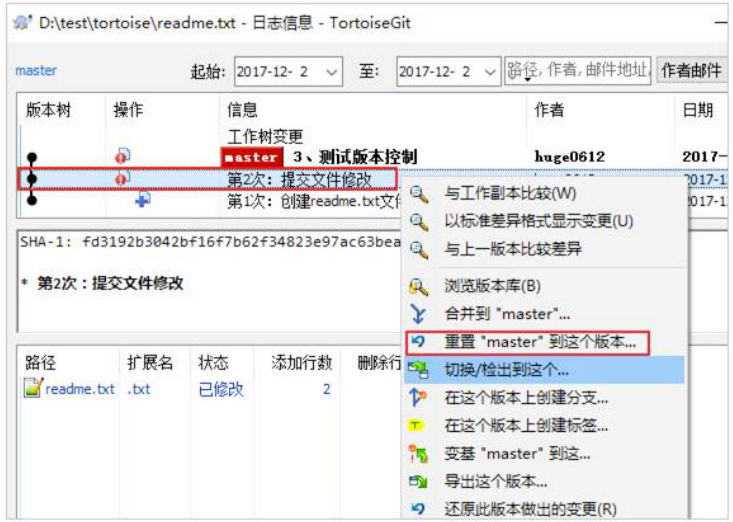Click the modified action icon in the 第2次 commit row
This screenshot has width=733, height=522.
click(x=123, y=178)
